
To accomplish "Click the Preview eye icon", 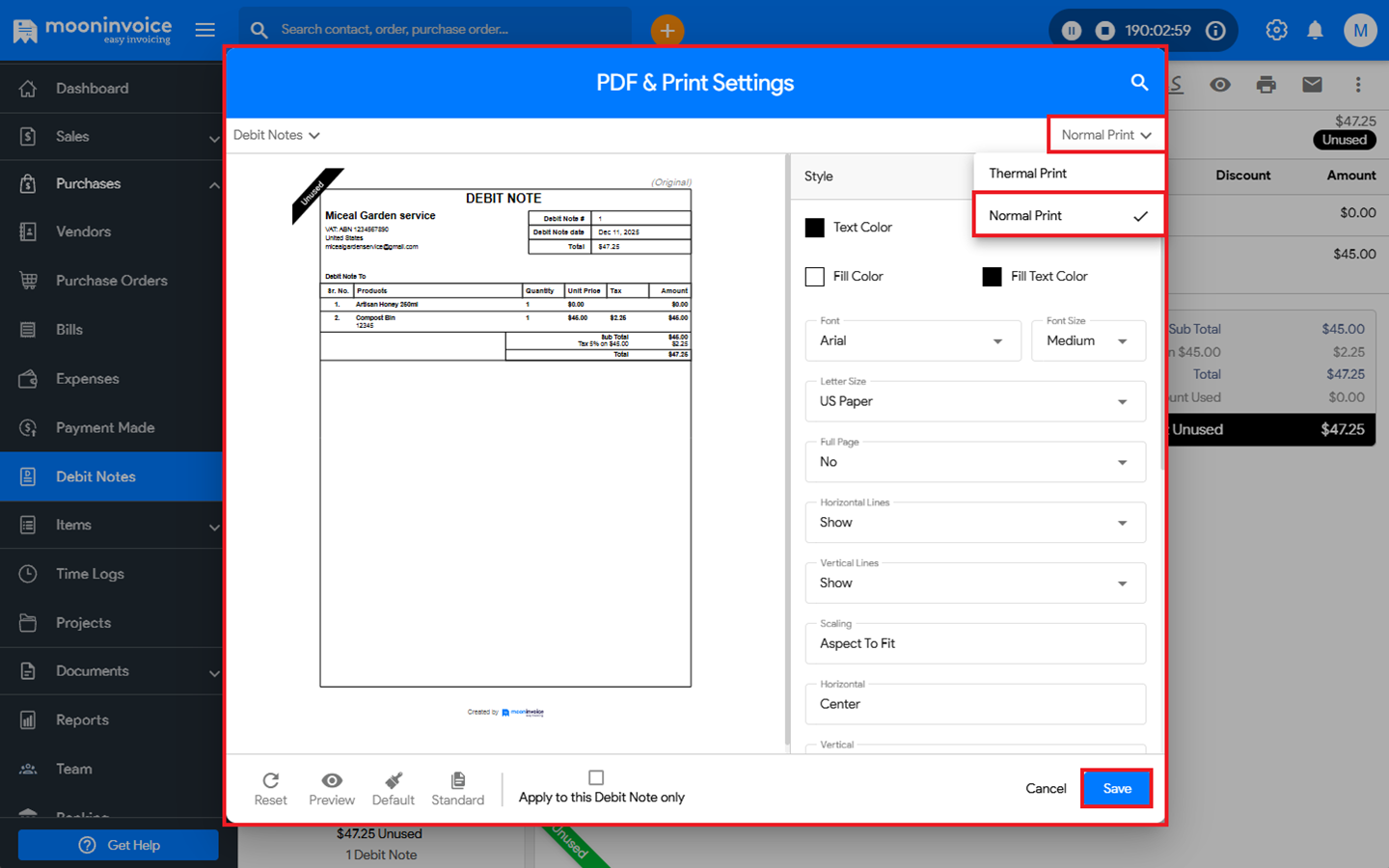I will pos(332,780).
